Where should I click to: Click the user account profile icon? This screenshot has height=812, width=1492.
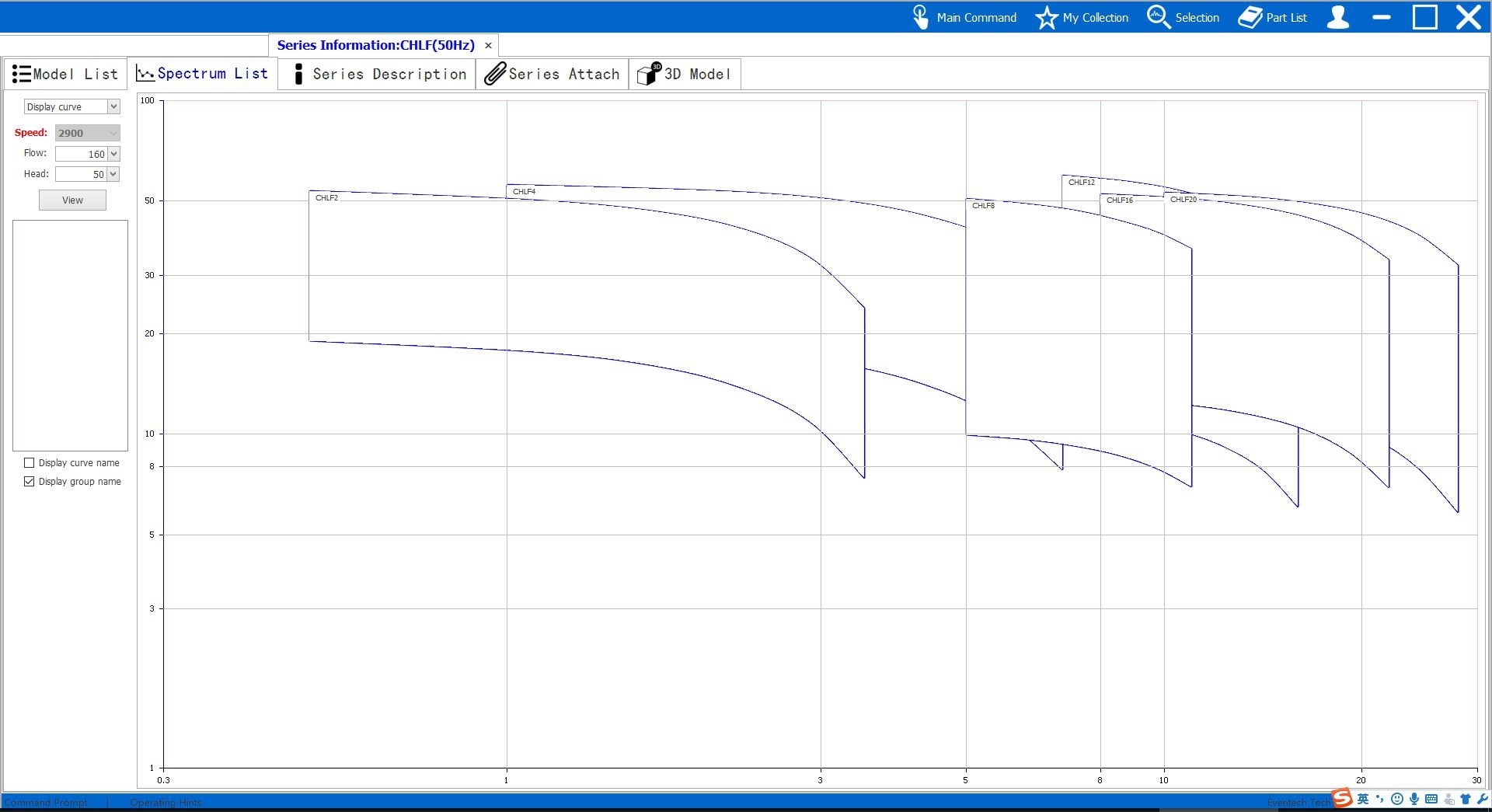tap(1337, 17)
